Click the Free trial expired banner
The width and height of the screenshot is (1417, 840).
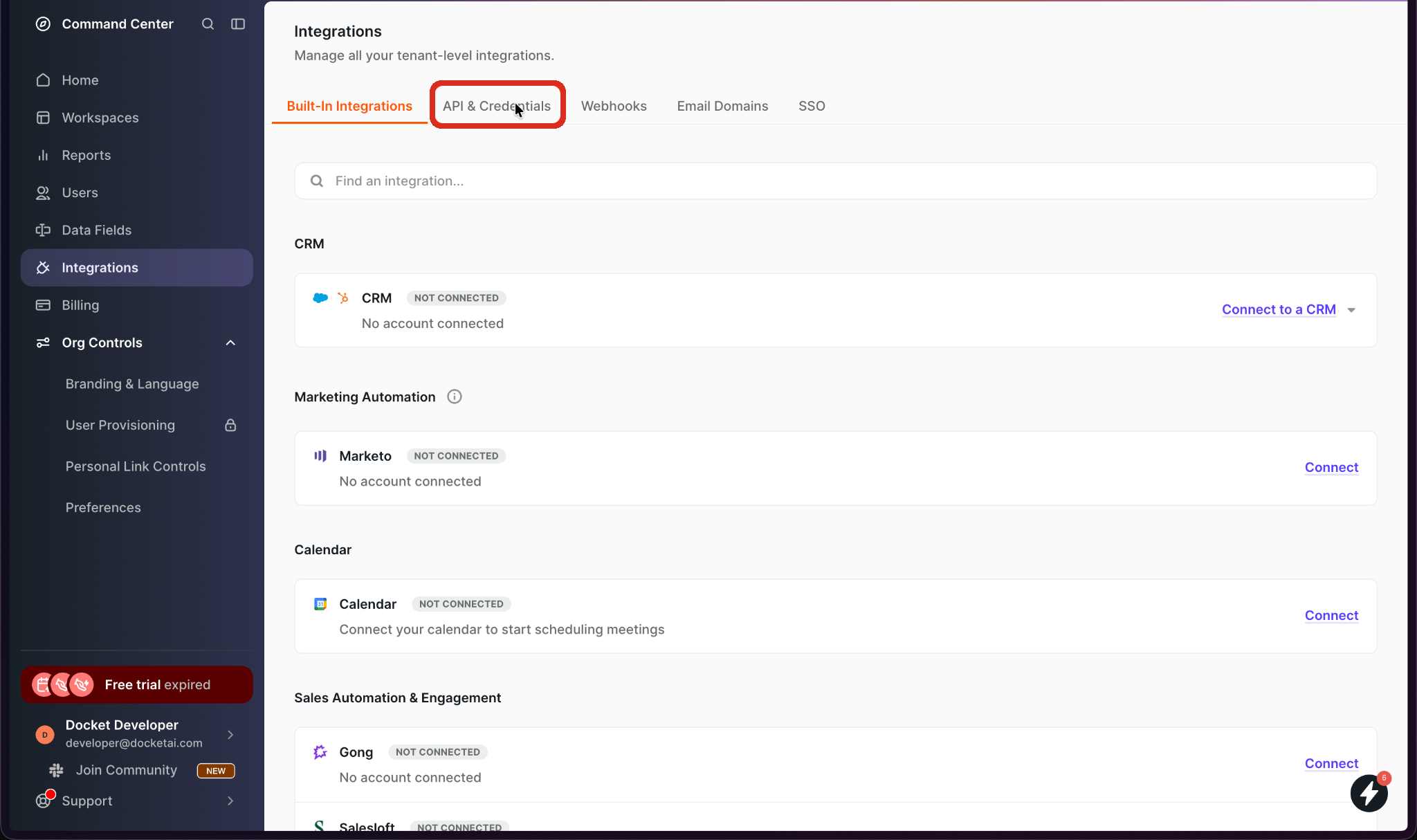pyautogui.click(x=137, y=684)
